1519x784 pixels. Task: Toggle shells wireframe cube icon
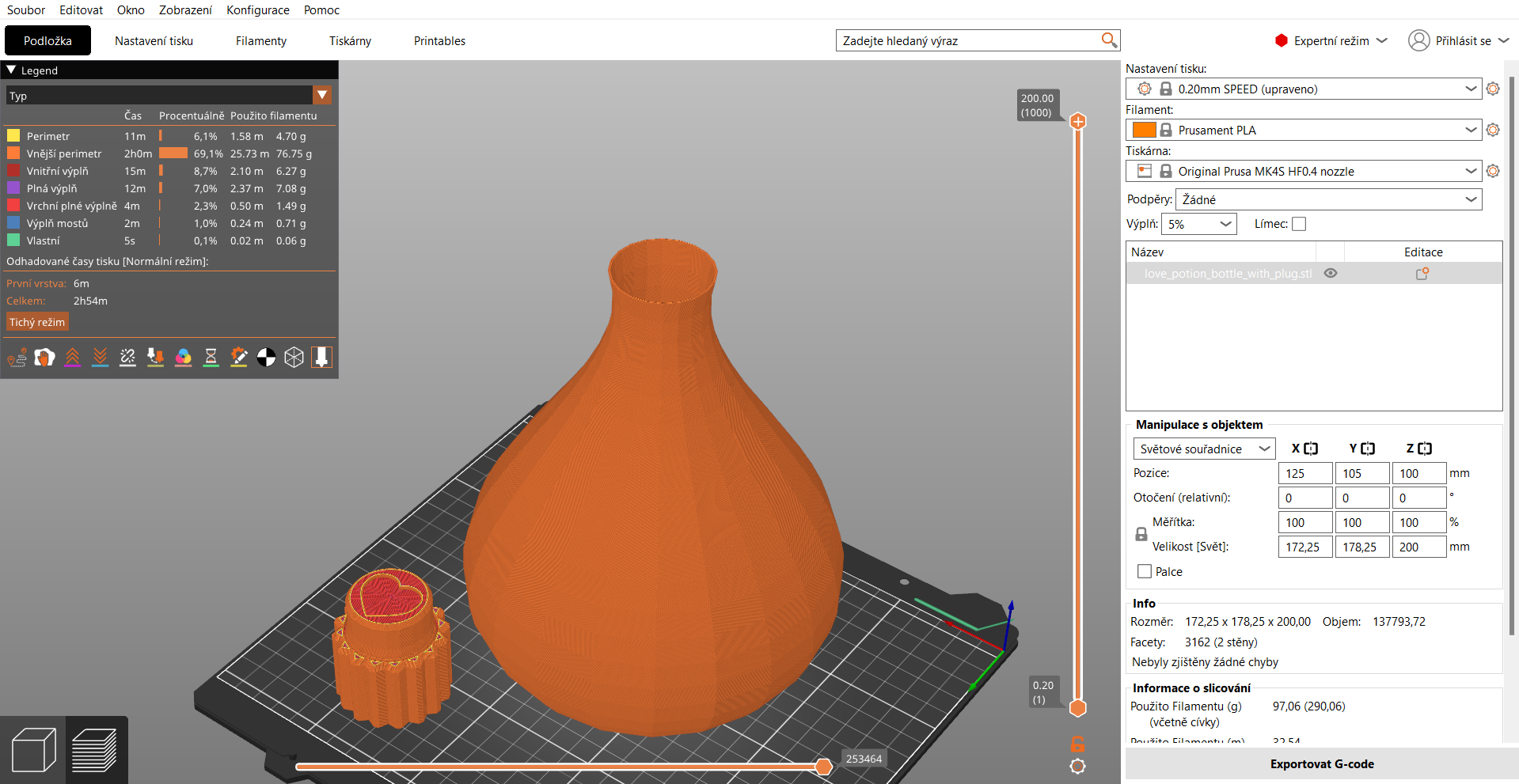coord(294,358)
